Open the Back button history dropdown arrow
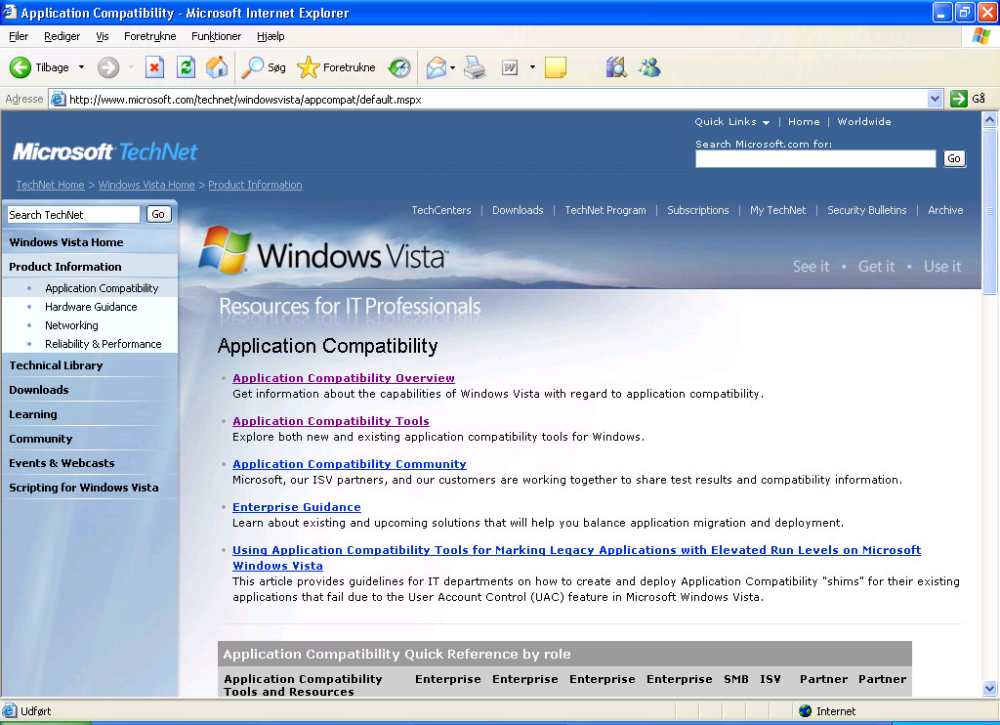This screenshot has height=725, width=1000. click(x=81, y=67)
